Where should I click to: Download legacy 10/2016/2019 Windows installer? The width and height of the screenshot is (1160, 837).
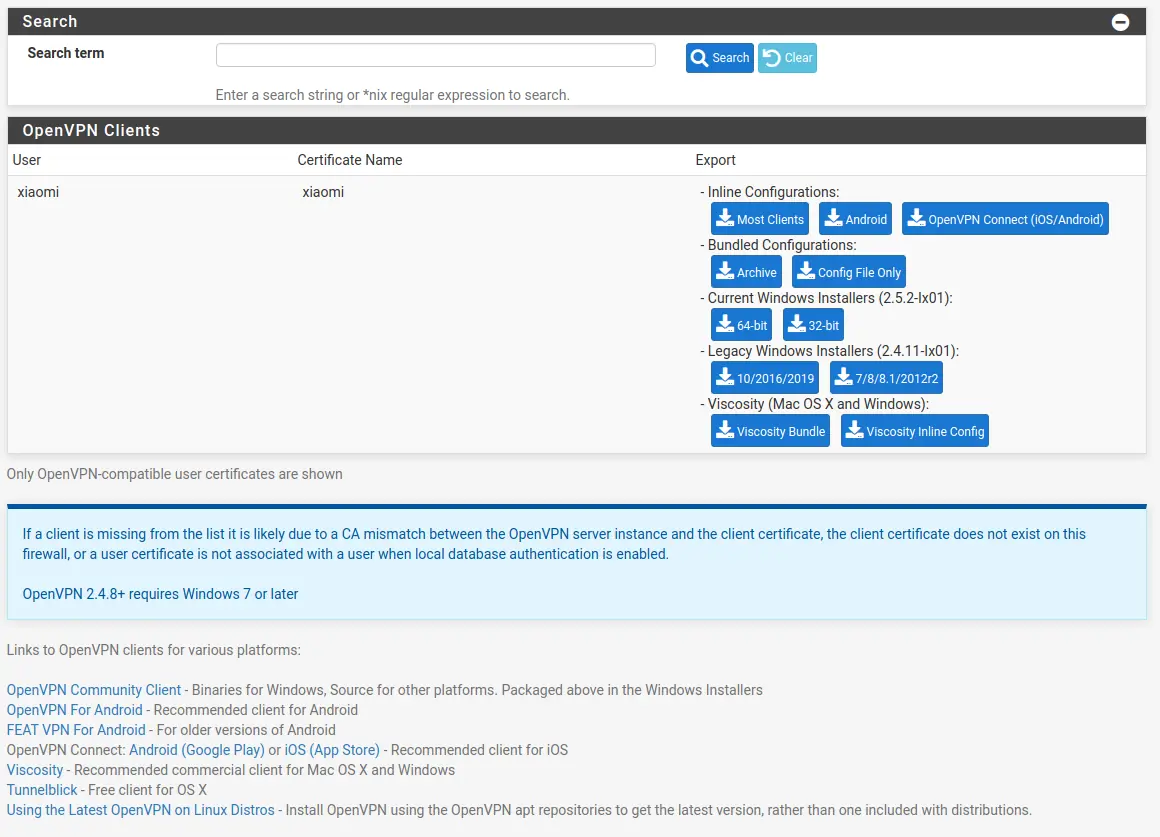[765, 378]
